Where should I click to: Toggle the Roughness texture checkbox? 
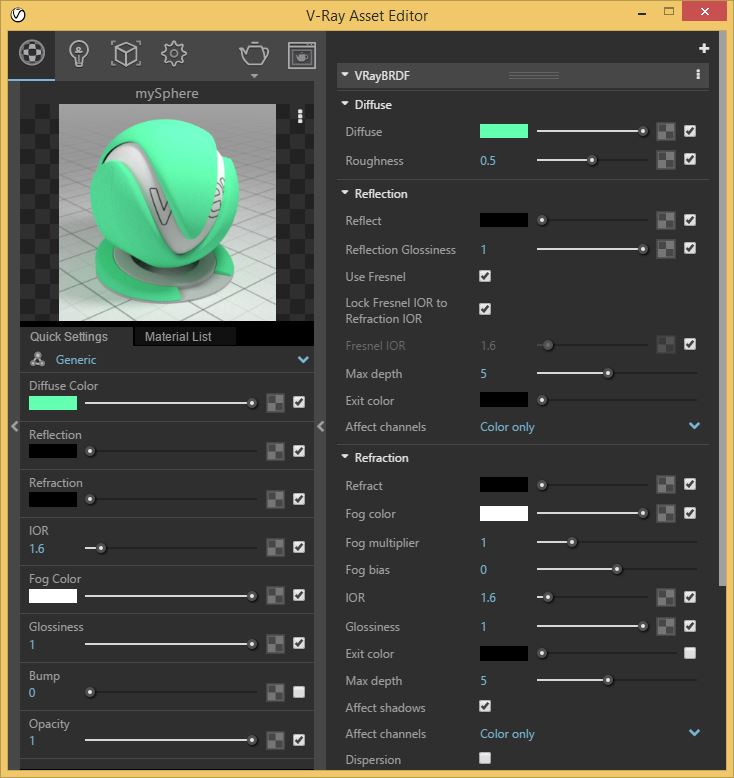click(690, 159)
